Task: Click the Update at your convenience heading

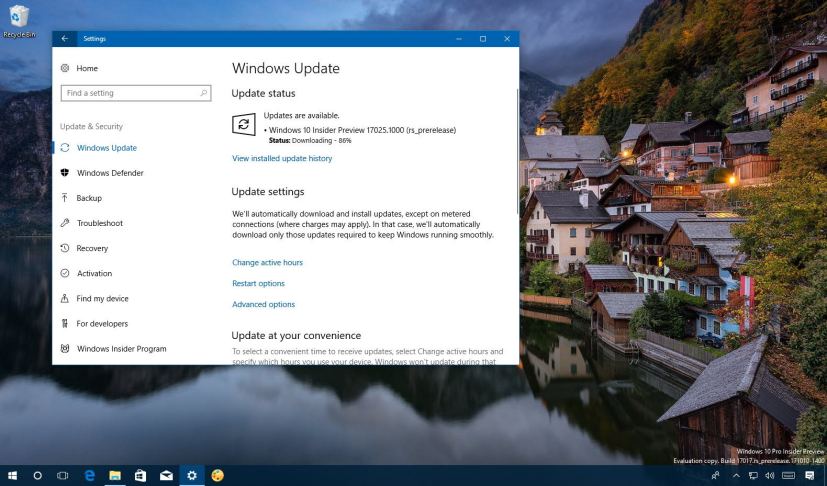Action: [x=296, y=336]
